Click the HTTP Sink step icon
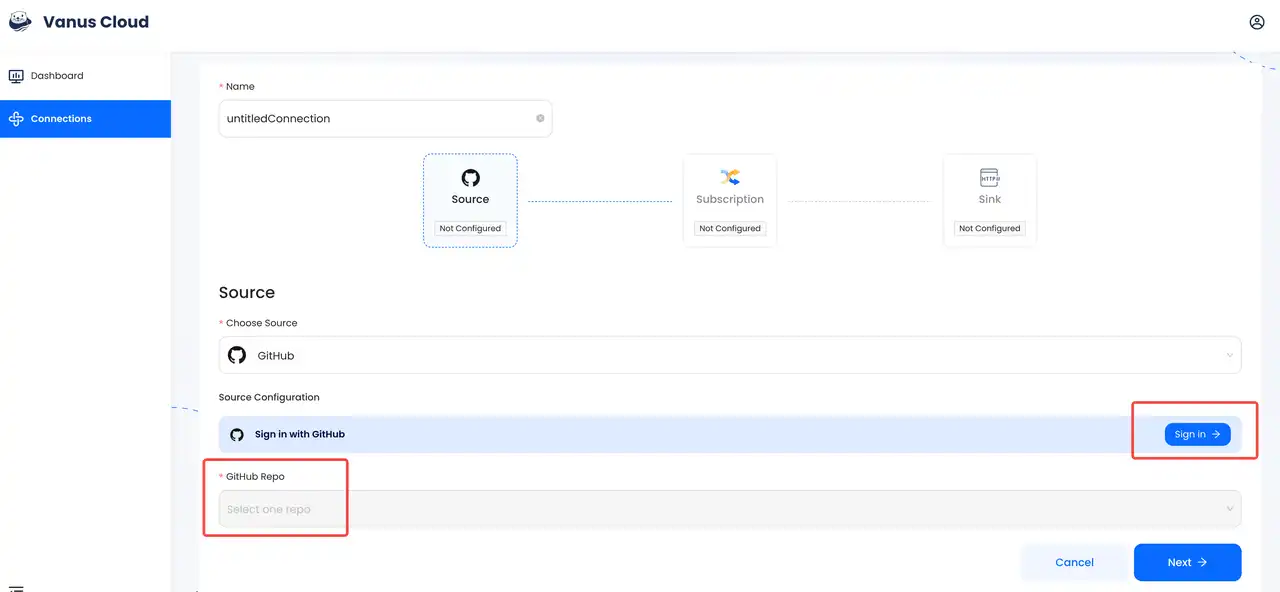The width and height of the screenshot is (1280, 592). tap(990, 177)
